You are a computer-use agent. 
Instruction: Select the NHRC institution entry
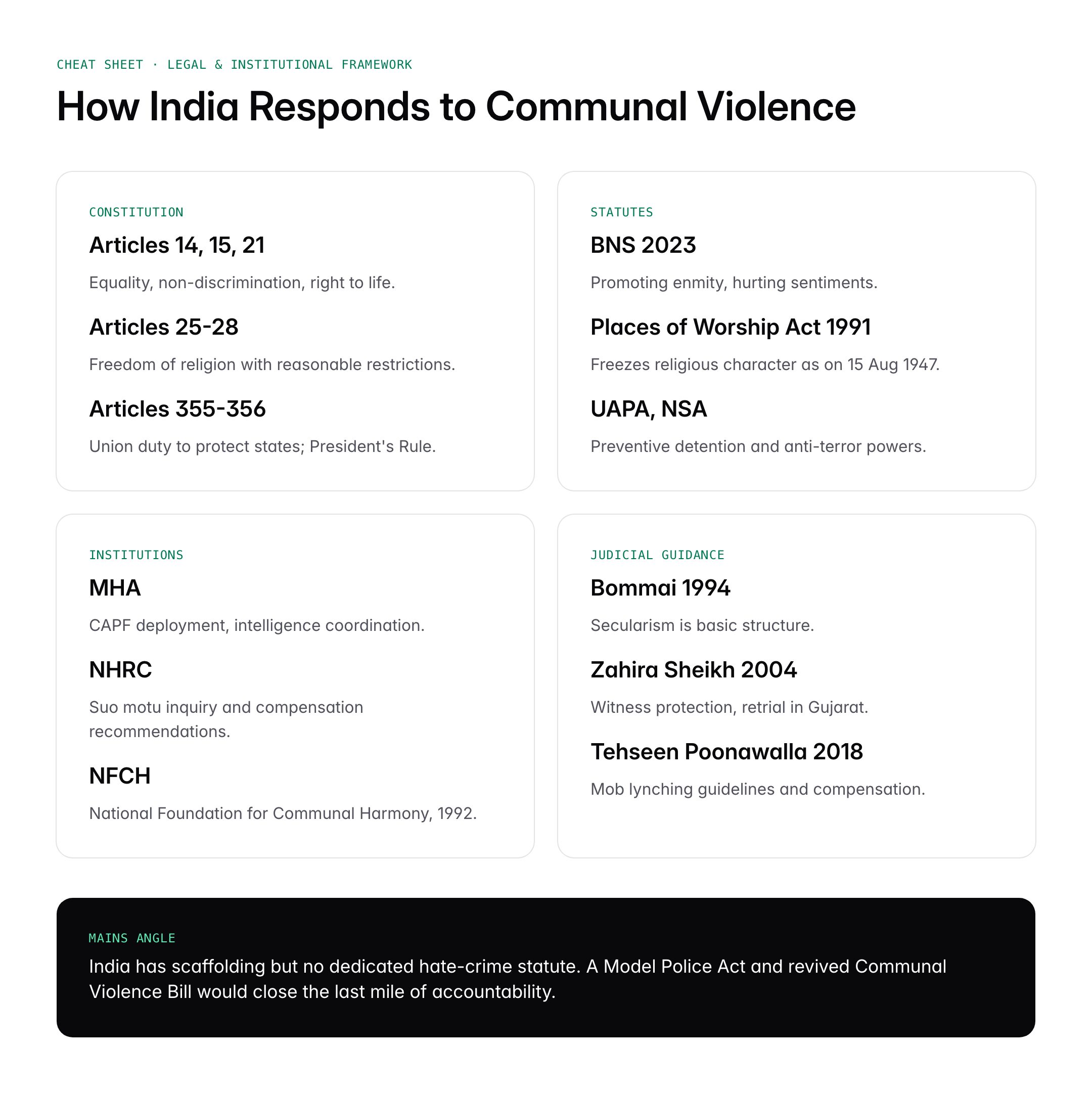pos(120,670)
